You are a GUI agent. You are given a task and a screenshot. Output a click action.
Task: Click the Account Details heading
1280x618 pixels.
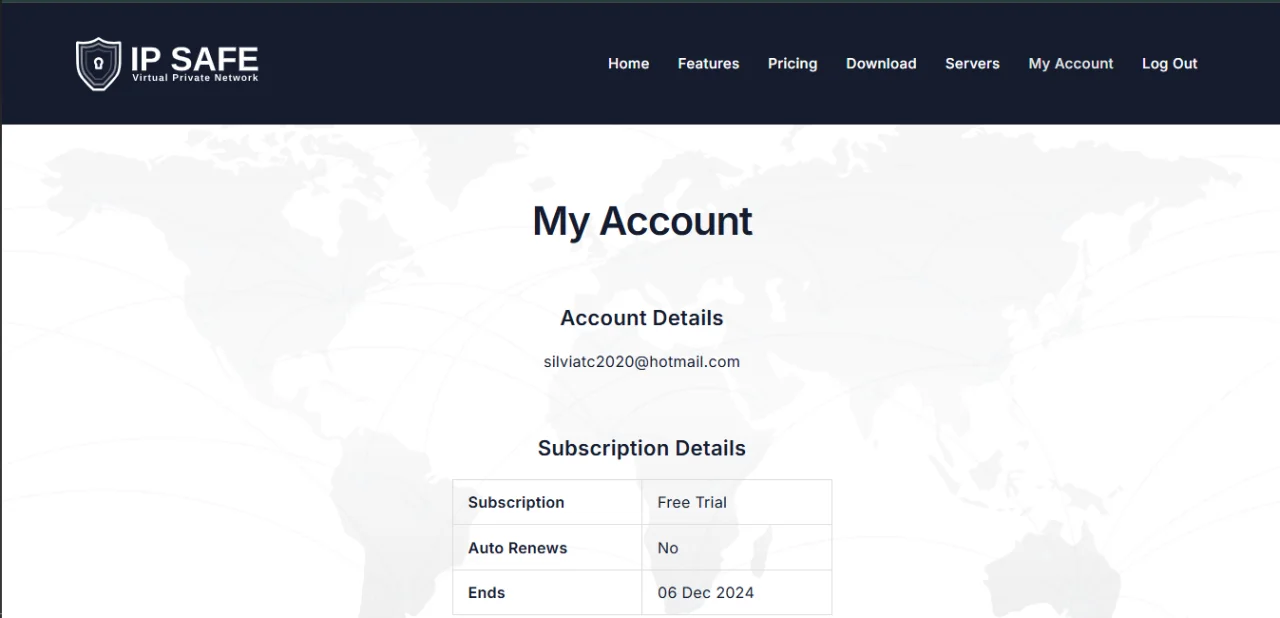tap(642, 318)
